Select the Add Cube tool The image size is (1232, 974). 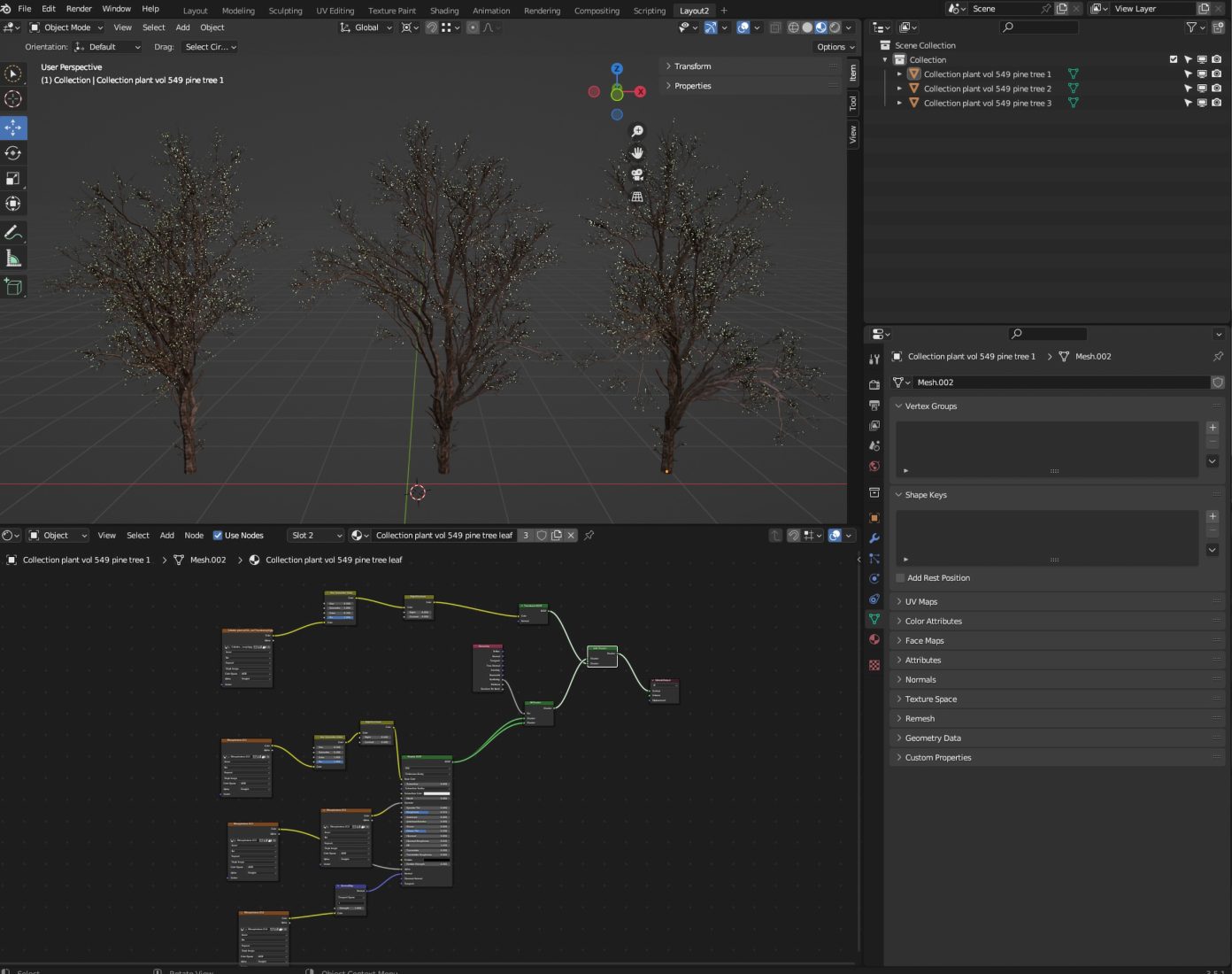pos(13,287)
